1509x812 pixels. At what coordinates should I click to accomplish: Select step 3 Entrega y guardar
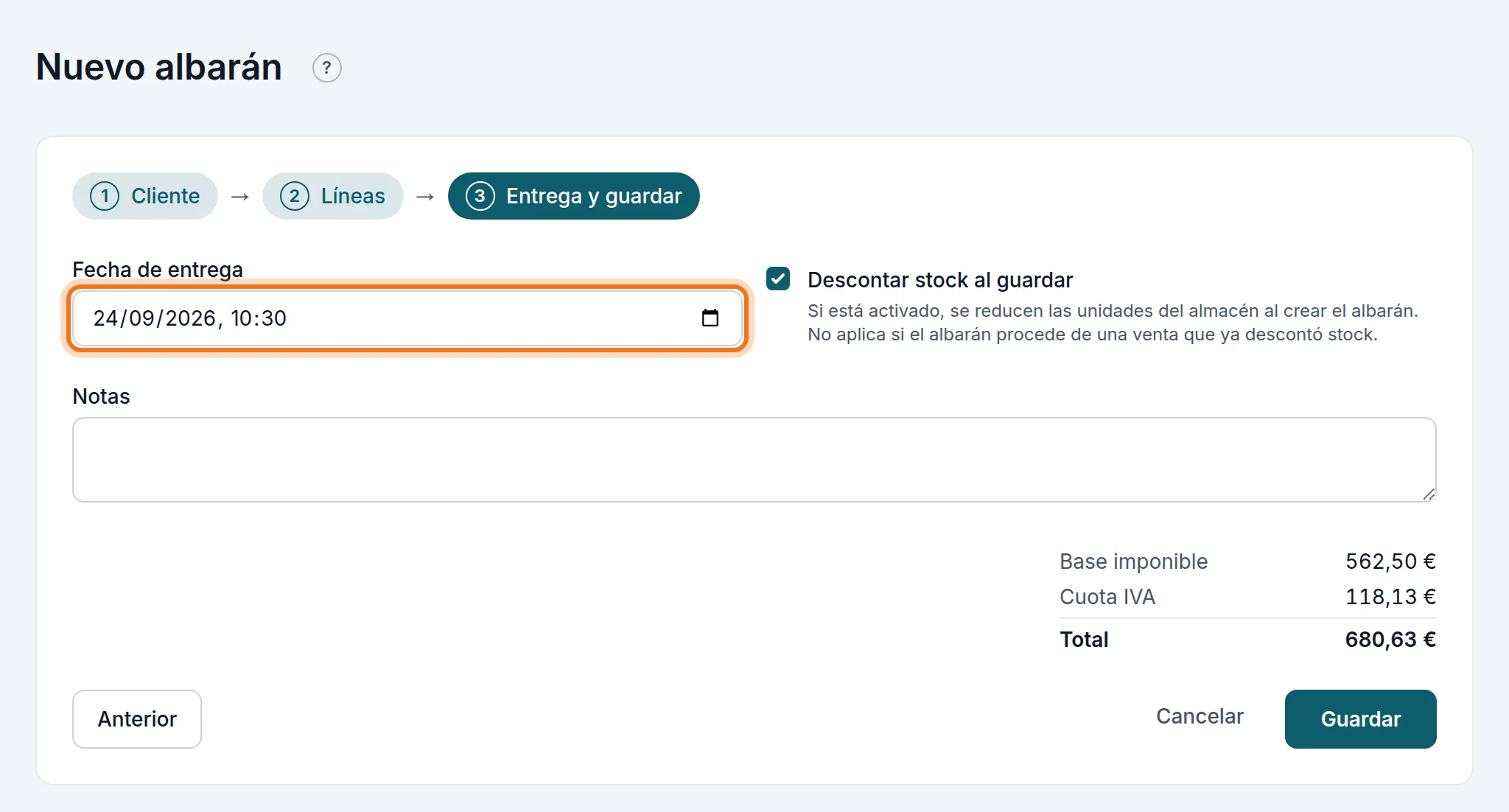[573, 196]
